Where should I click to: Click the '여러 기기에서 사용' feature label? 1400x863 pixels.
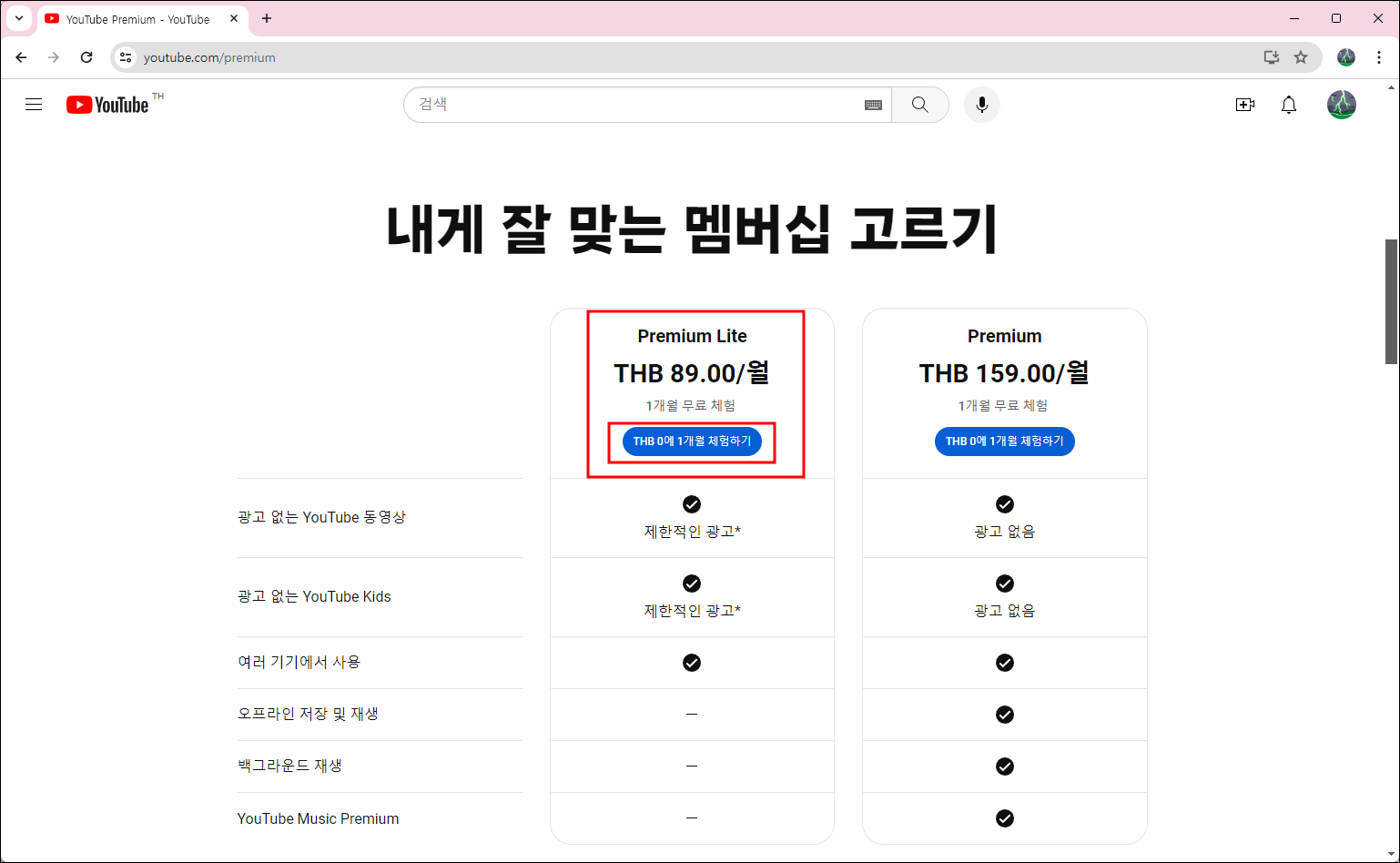pos(299,662)
